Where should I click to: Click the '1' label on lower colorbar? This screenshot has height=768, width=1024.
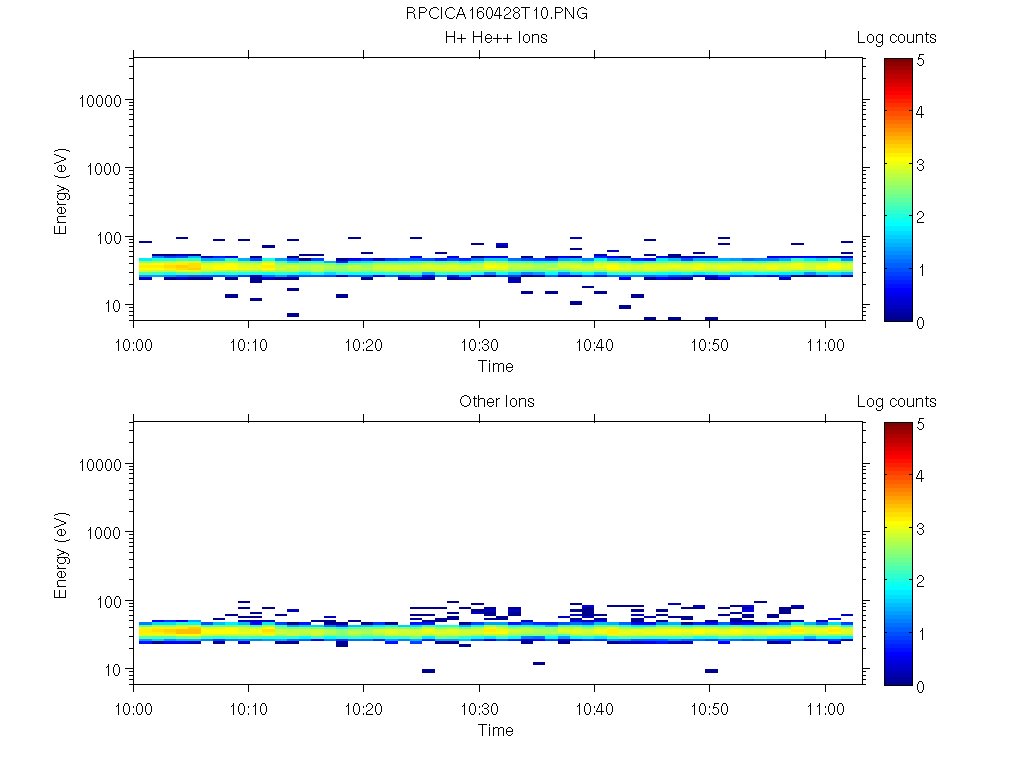pyautogui.click(x=920, y=634)
